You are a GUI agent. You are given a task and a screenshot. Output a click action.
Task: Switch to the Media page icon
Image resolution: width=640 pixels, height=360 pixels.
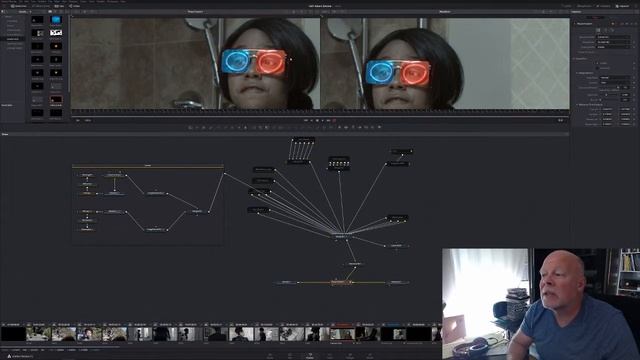click(270, 356)
